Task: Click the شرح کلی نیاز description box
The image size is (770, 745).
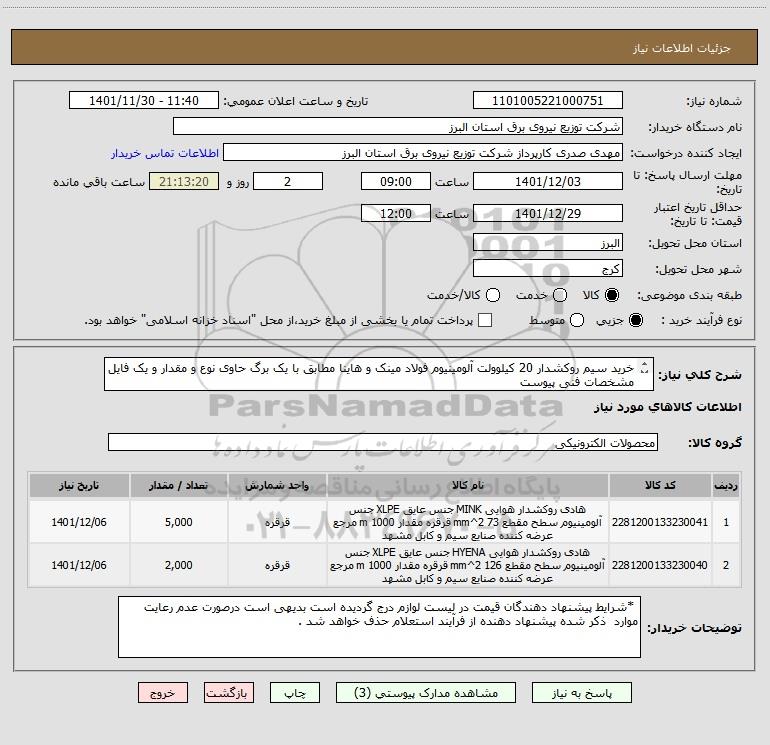Action: [x=379, y=374]
